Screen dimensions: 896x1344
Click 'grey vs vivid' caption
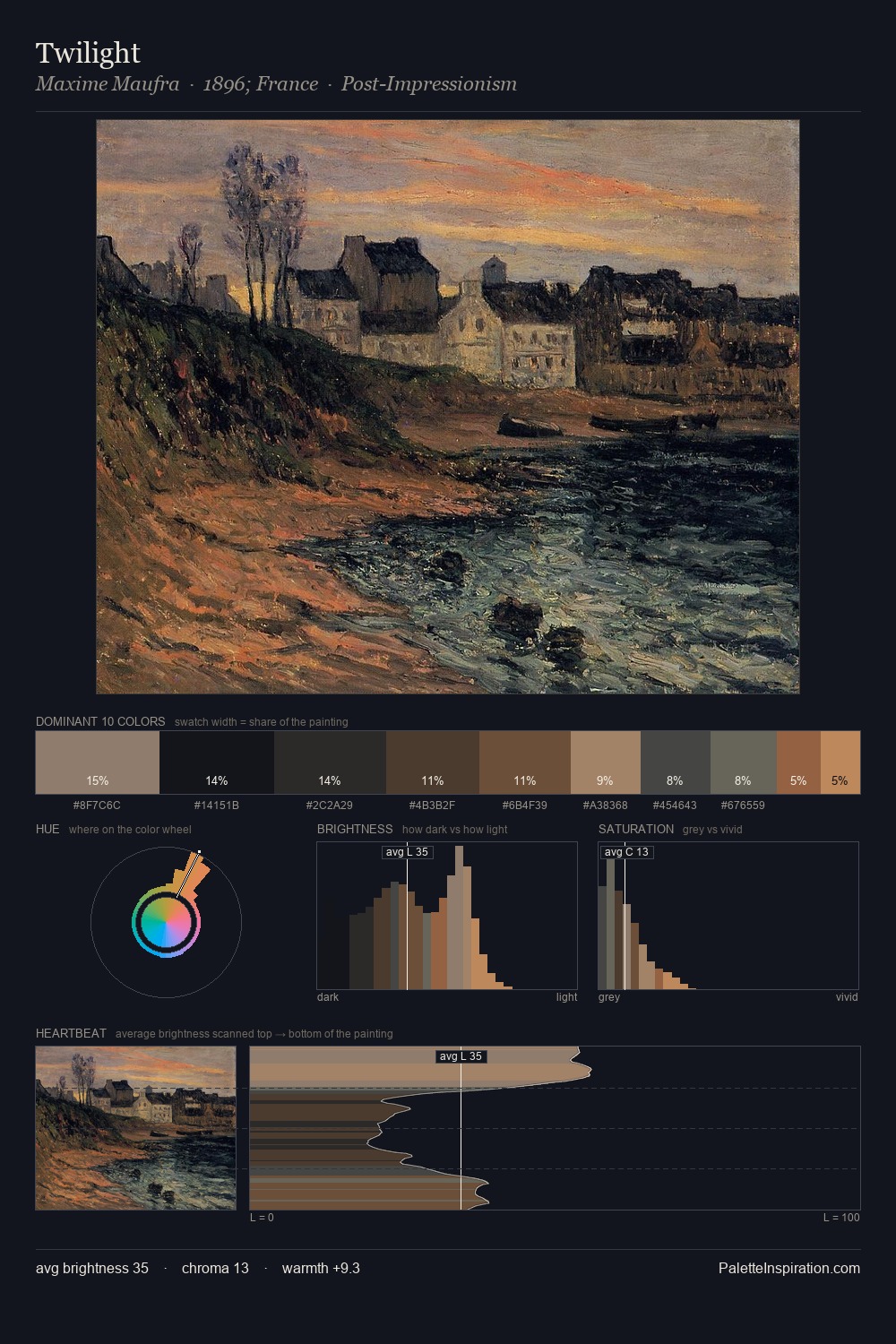(712, 830)
